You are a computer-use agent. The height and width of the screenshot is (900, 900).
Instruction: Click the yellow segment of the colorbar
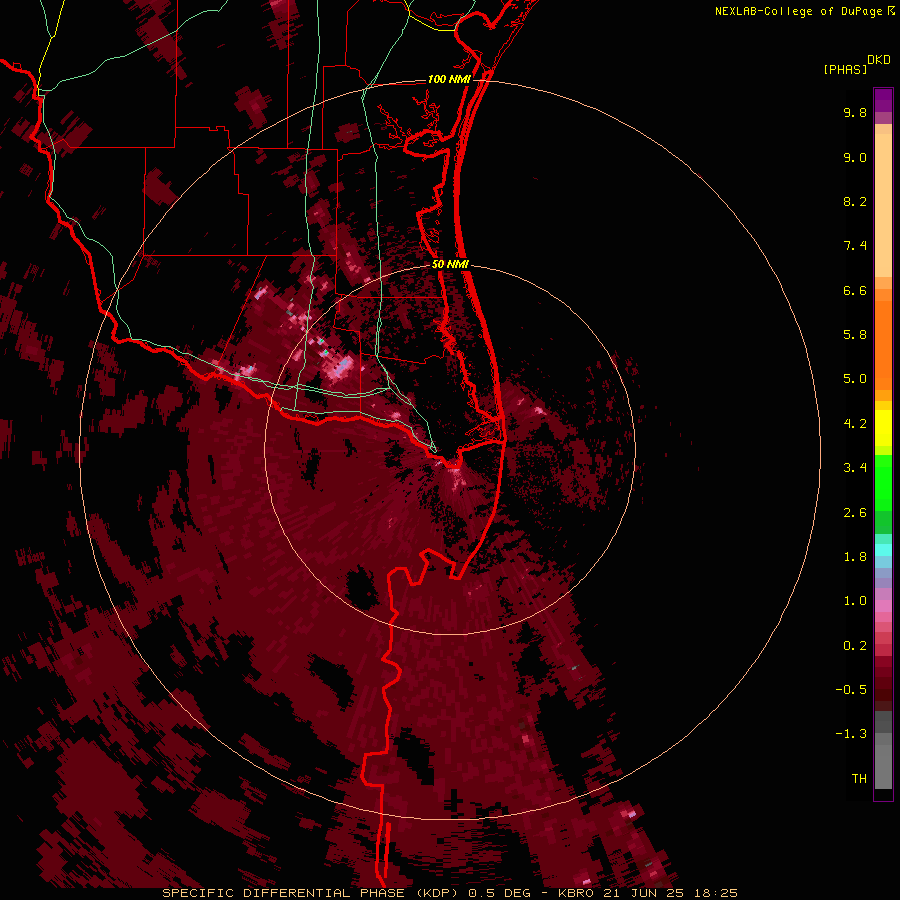tap(883, 428)
